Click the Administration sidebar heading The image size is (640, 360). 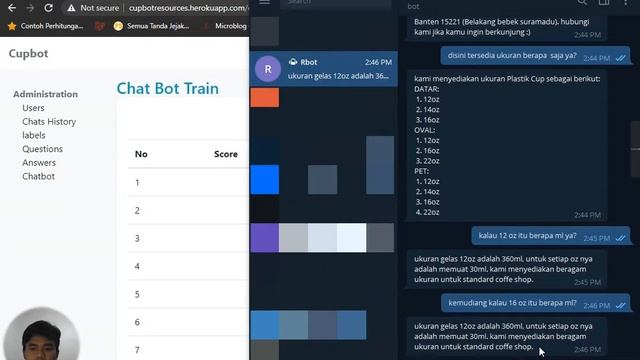pos(45,94)
